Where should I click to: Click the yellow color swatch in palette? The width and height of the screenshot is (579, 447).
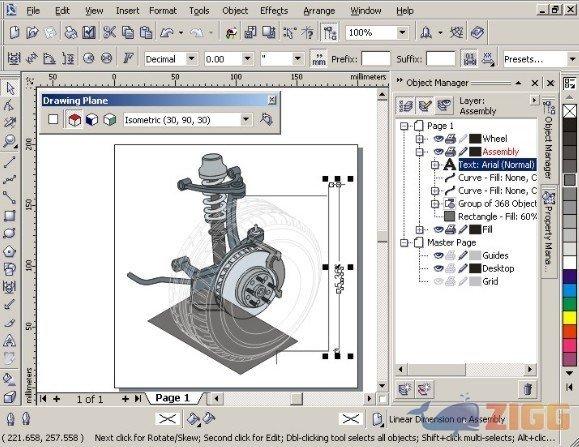569,318
